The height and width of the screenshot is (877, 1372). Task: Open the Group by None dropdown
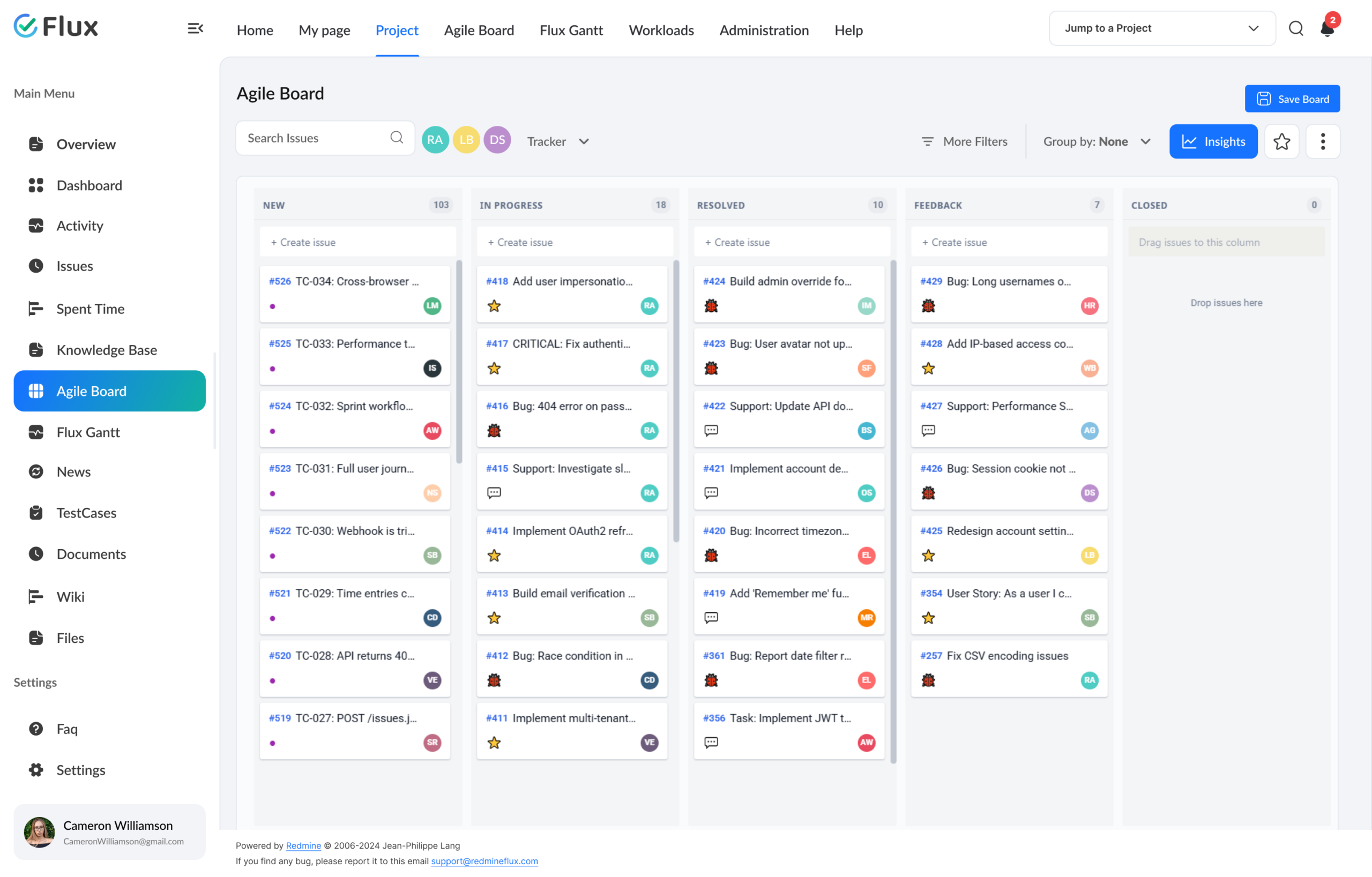[1097, 141]
